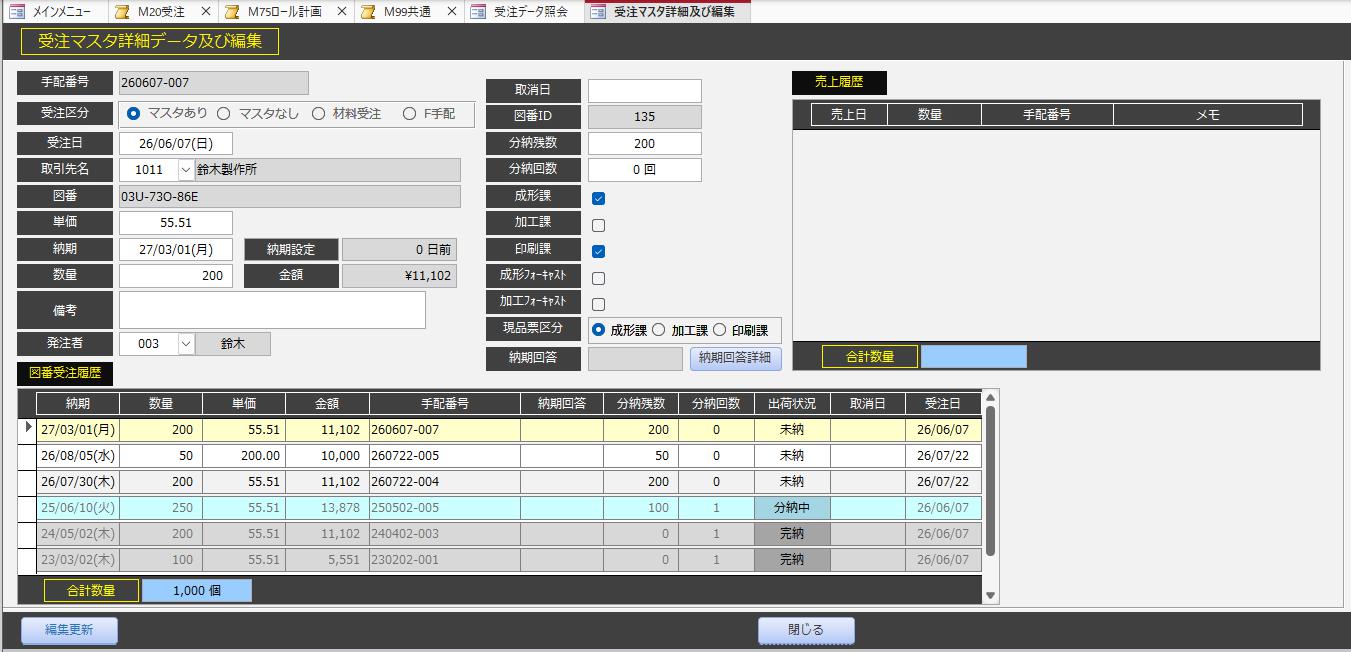Select マスタなし radio button
This screenshot has width=1351, height=652.
[224, 114]
